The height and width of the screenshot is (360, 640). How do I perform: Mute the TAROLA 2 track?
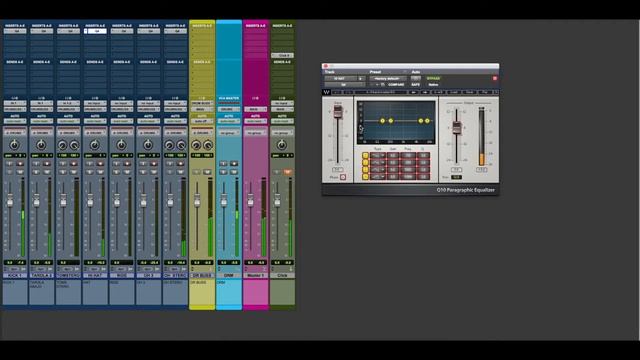point(47,172)
